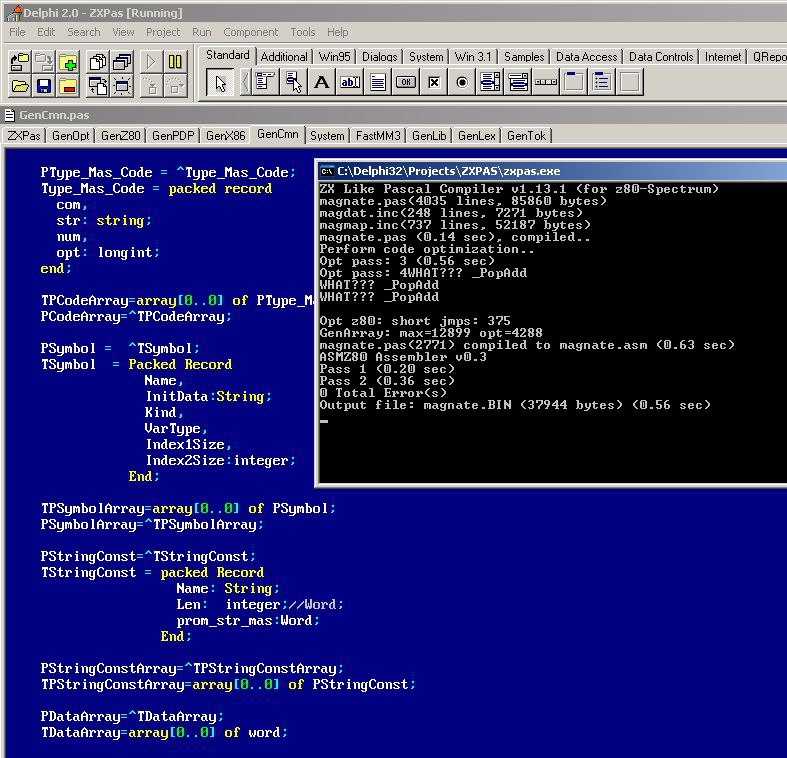The width and height of the screenshot is (787, 758).
Task: Open the Run menu
Action: point(201,32)
